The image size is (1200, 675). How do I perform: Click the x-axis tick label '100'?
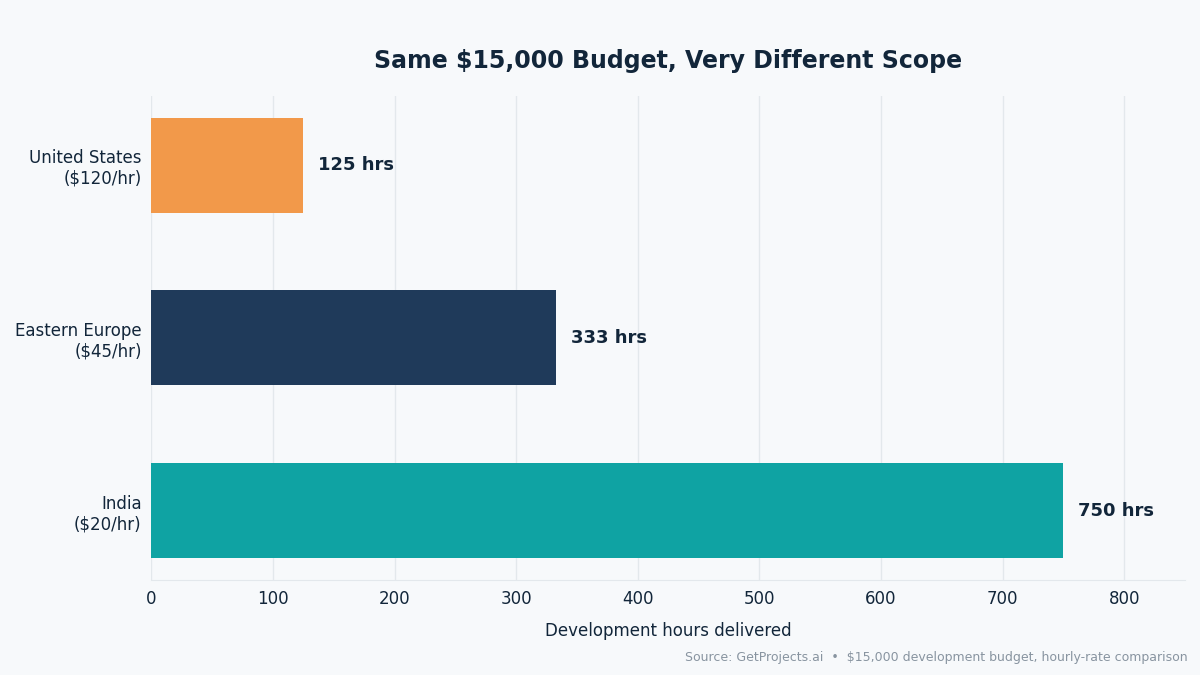(273, 599)
